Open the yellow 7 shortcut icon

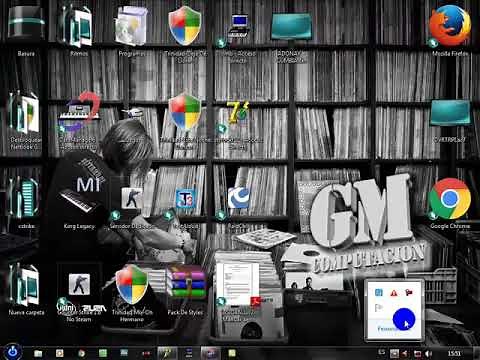pyautogui.click(x=238, y=111)
